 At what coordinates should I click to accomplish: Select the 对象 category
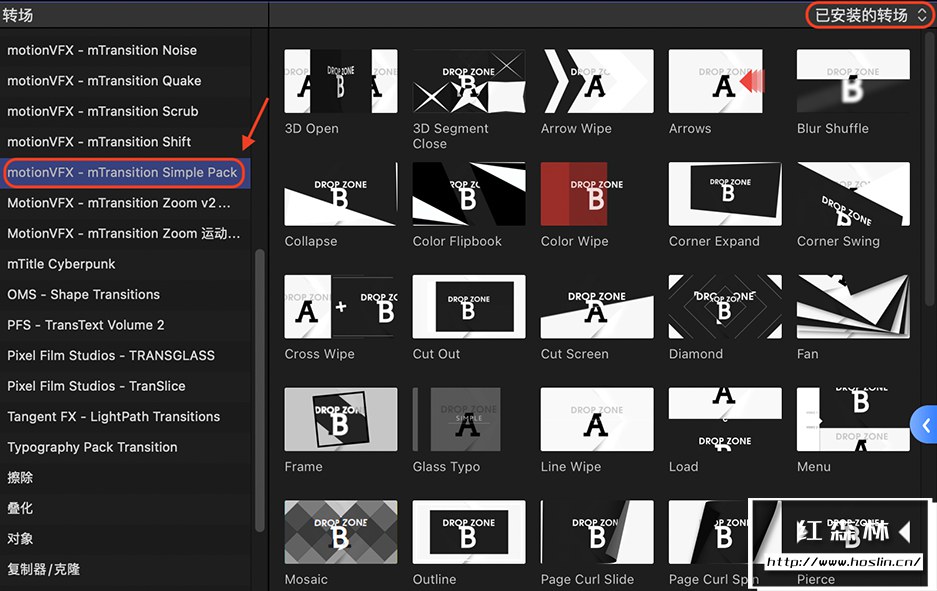(x=125, y=538)
